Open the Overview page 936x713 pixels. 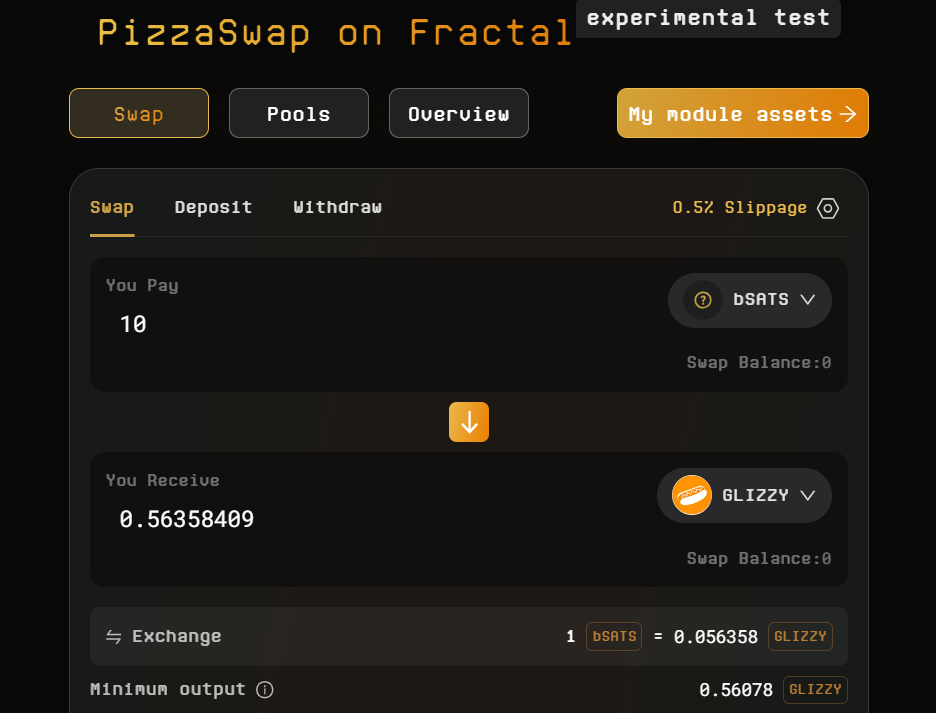(x=458, y=113)
